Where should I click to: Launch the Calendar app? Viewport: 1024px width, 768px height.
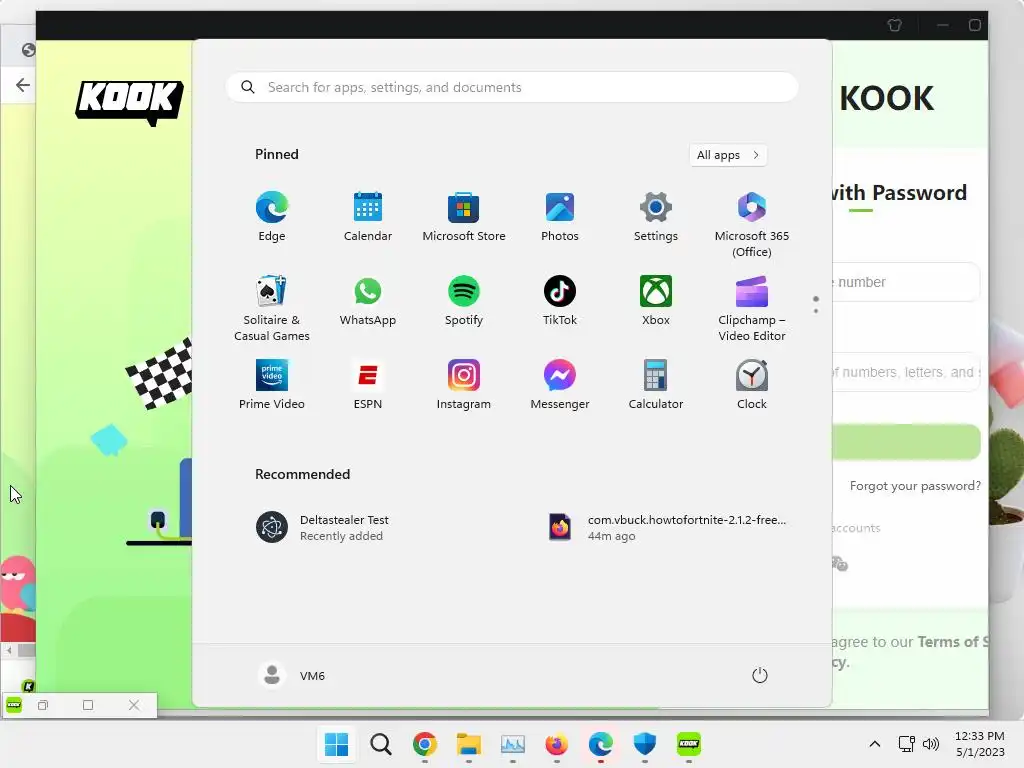(368, 217)
